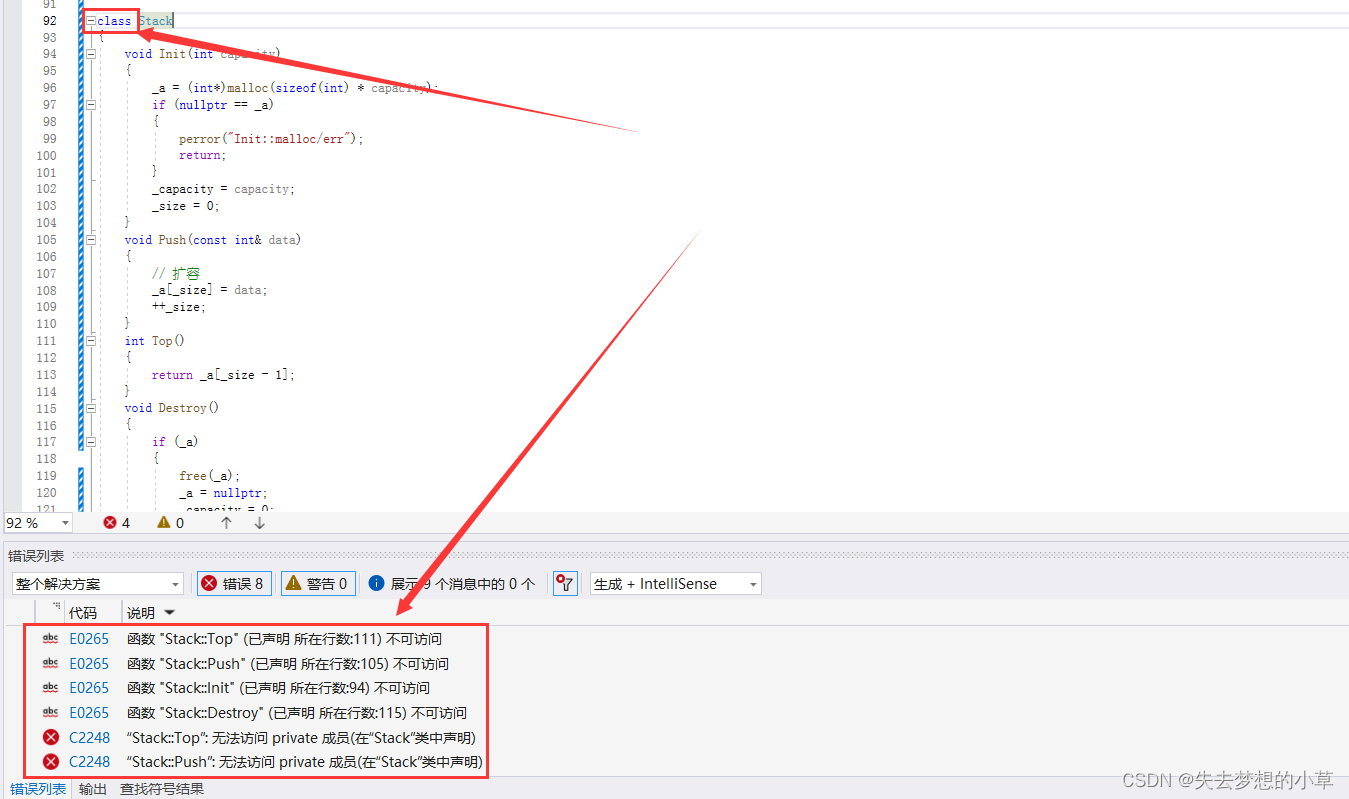Click abc icon of E0265 Stack::Top row

pyautogui.click(x=51, y=639)
